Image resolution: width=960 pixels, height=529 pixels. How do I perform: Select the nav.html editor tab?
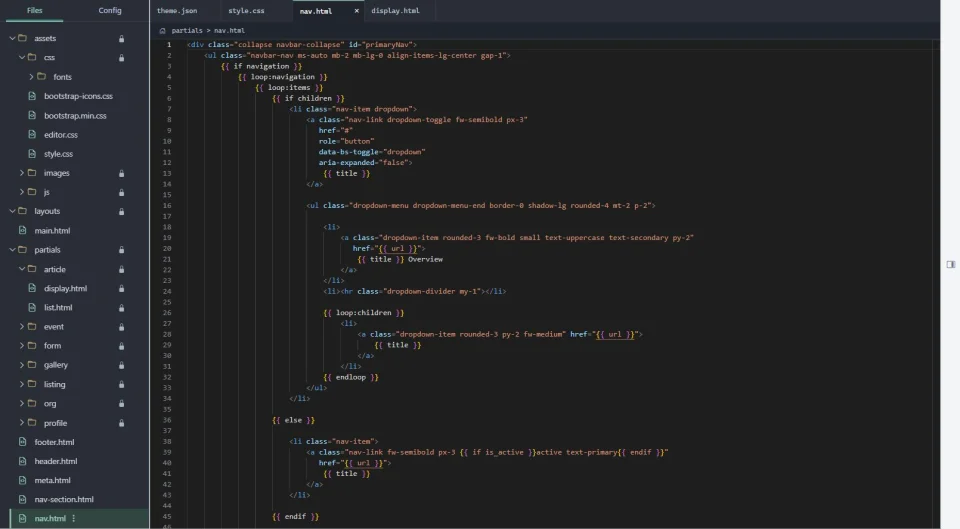point(316,11)
